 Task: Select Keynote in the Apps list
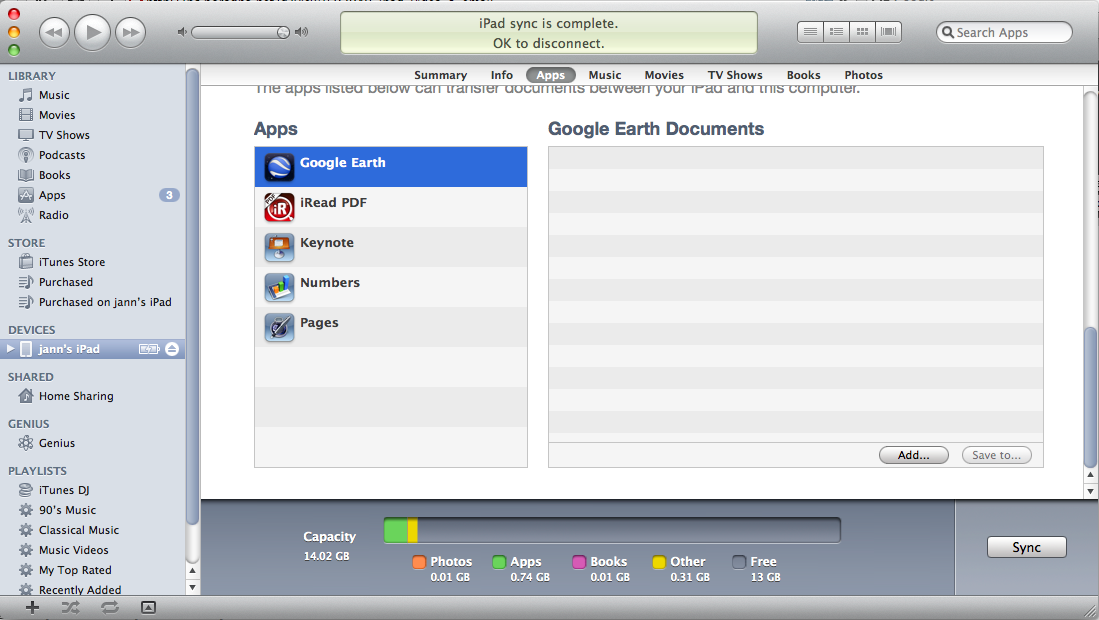(390, 247)
